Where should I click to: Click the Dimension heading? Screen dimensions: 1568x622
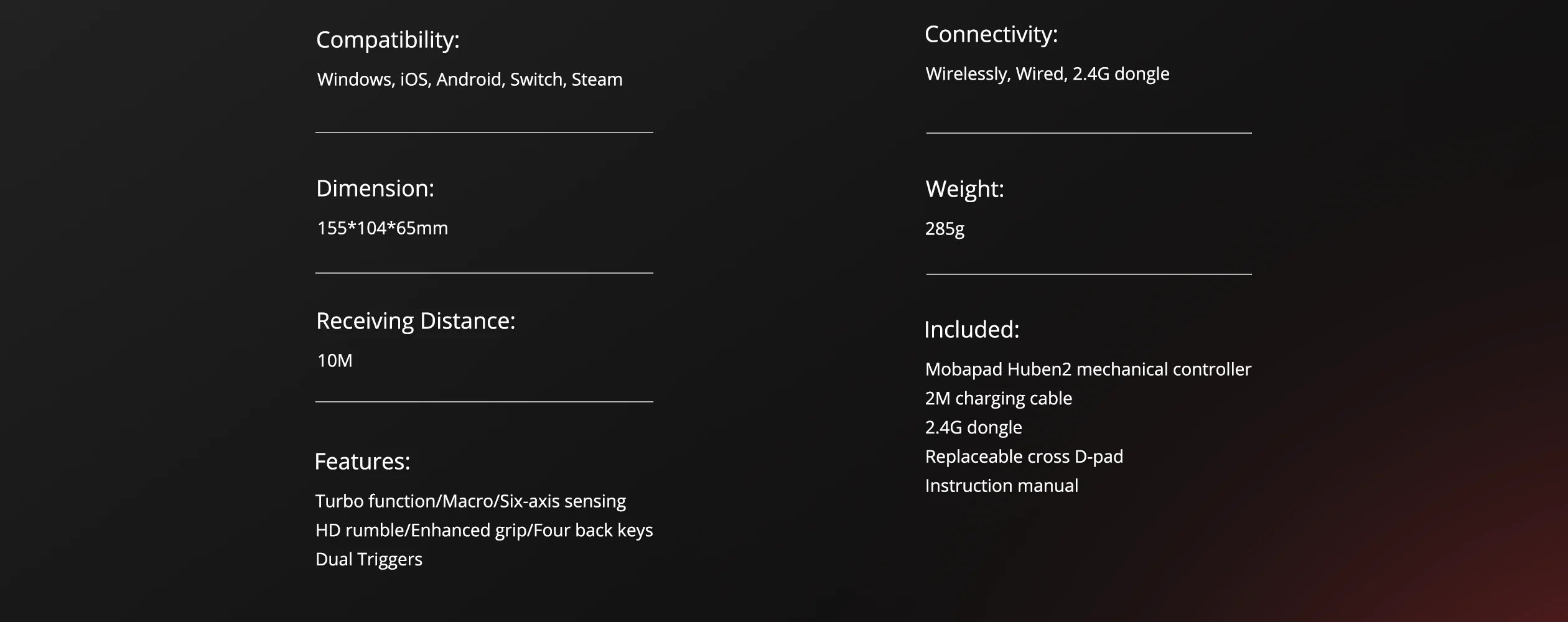click(375, 188)
